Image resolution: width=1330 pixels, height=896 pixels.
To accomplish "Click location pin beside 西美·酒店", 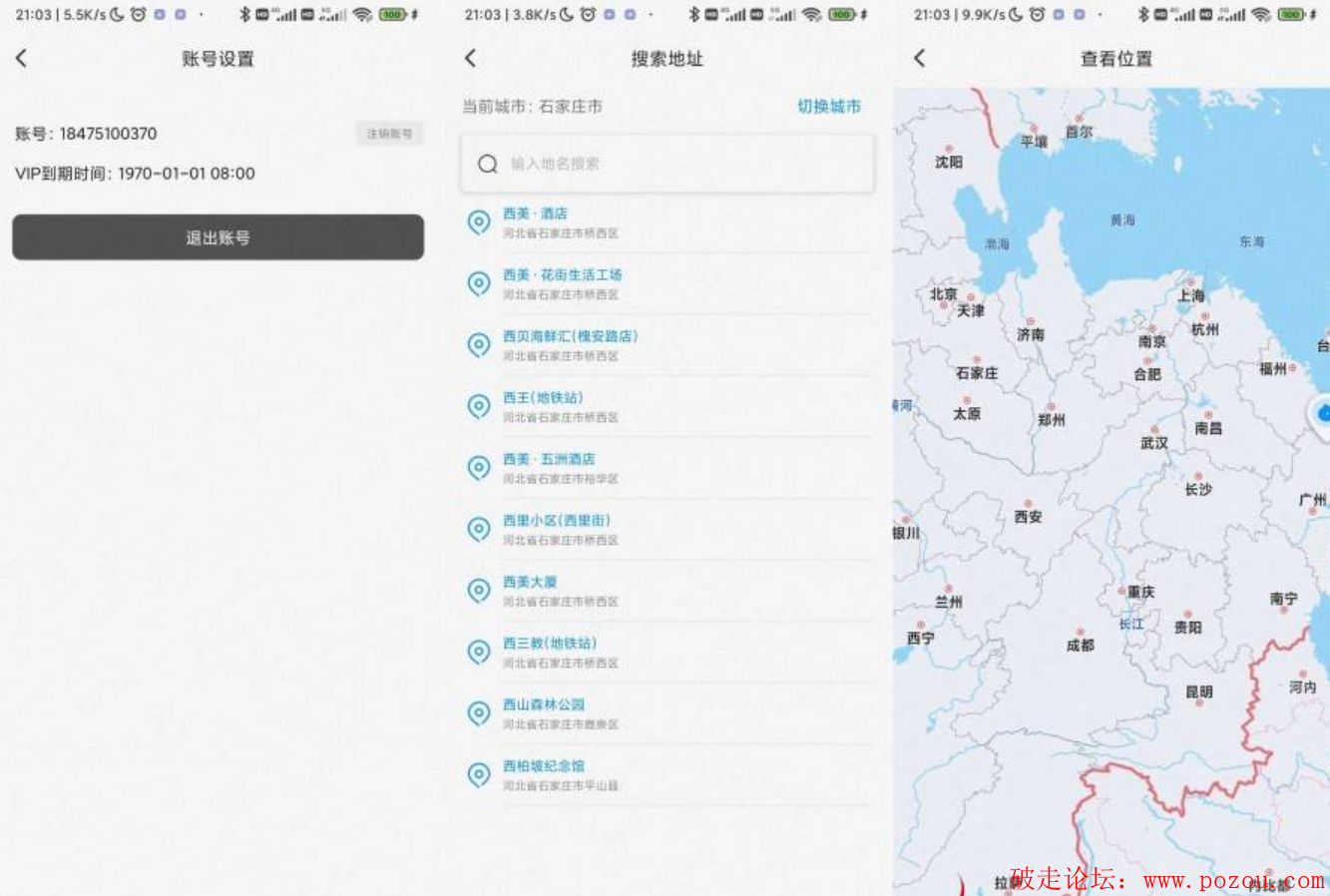I will tap(479, 223).
